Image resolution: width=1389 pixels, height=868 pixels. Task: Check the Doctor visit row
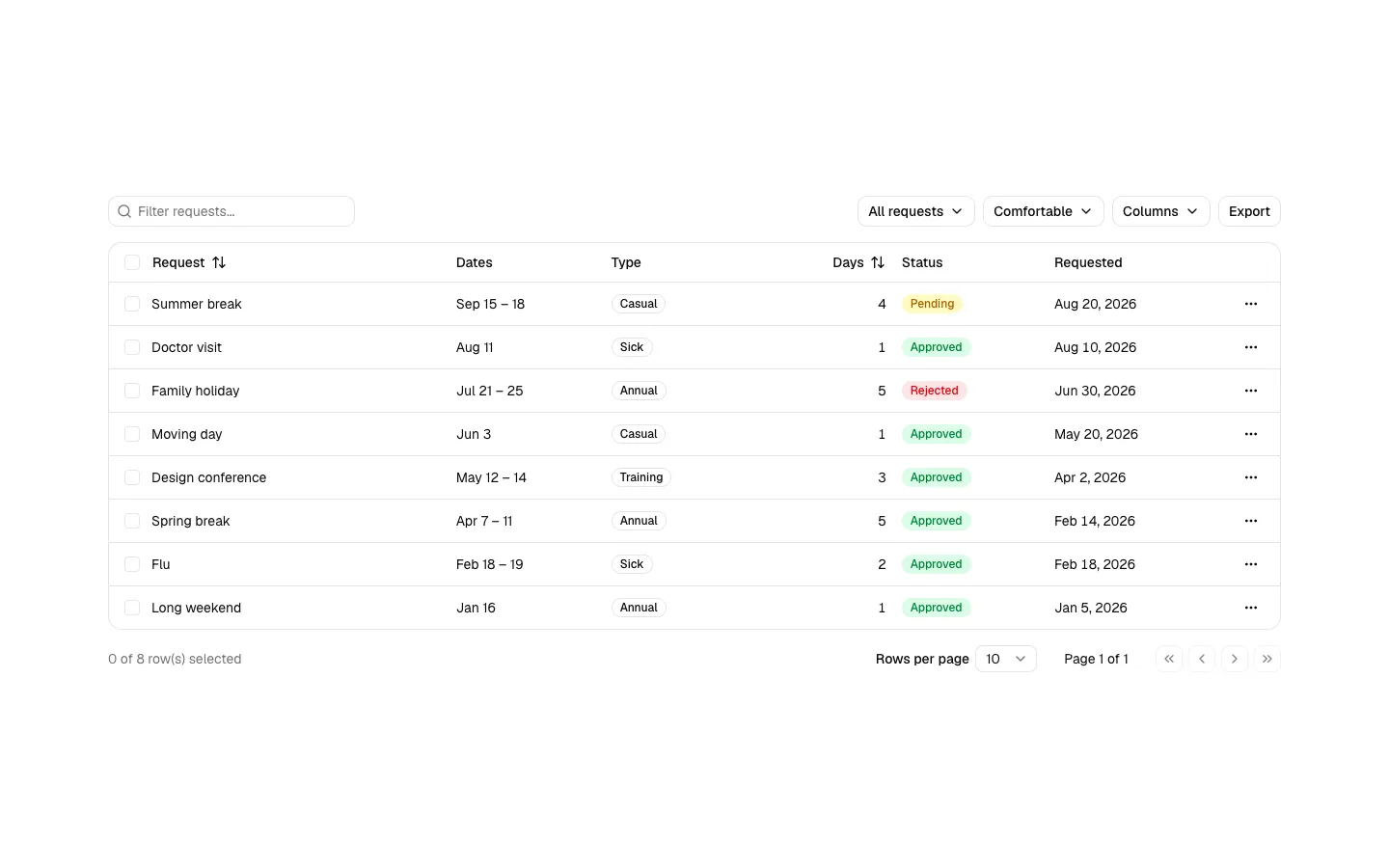pyautogui.click(x=132, y=347)
